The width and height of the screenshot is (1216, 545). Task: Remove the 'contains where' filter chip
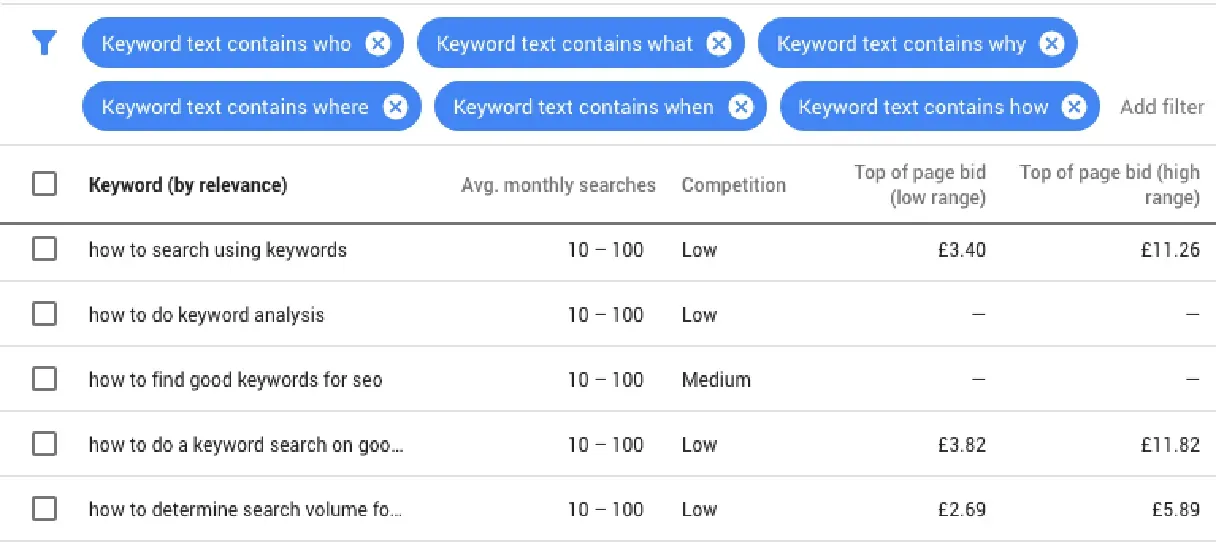pos(395,107)
